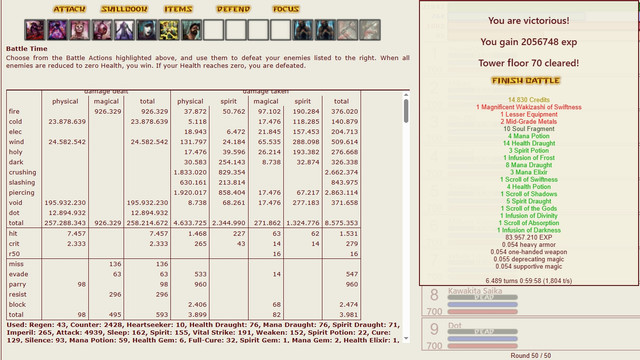Viewport: 640px width, 360px height.
Task: Click the '1 Scroll of Shadows' loot entry
Action: pyautogui.click(x=529, y=194)
